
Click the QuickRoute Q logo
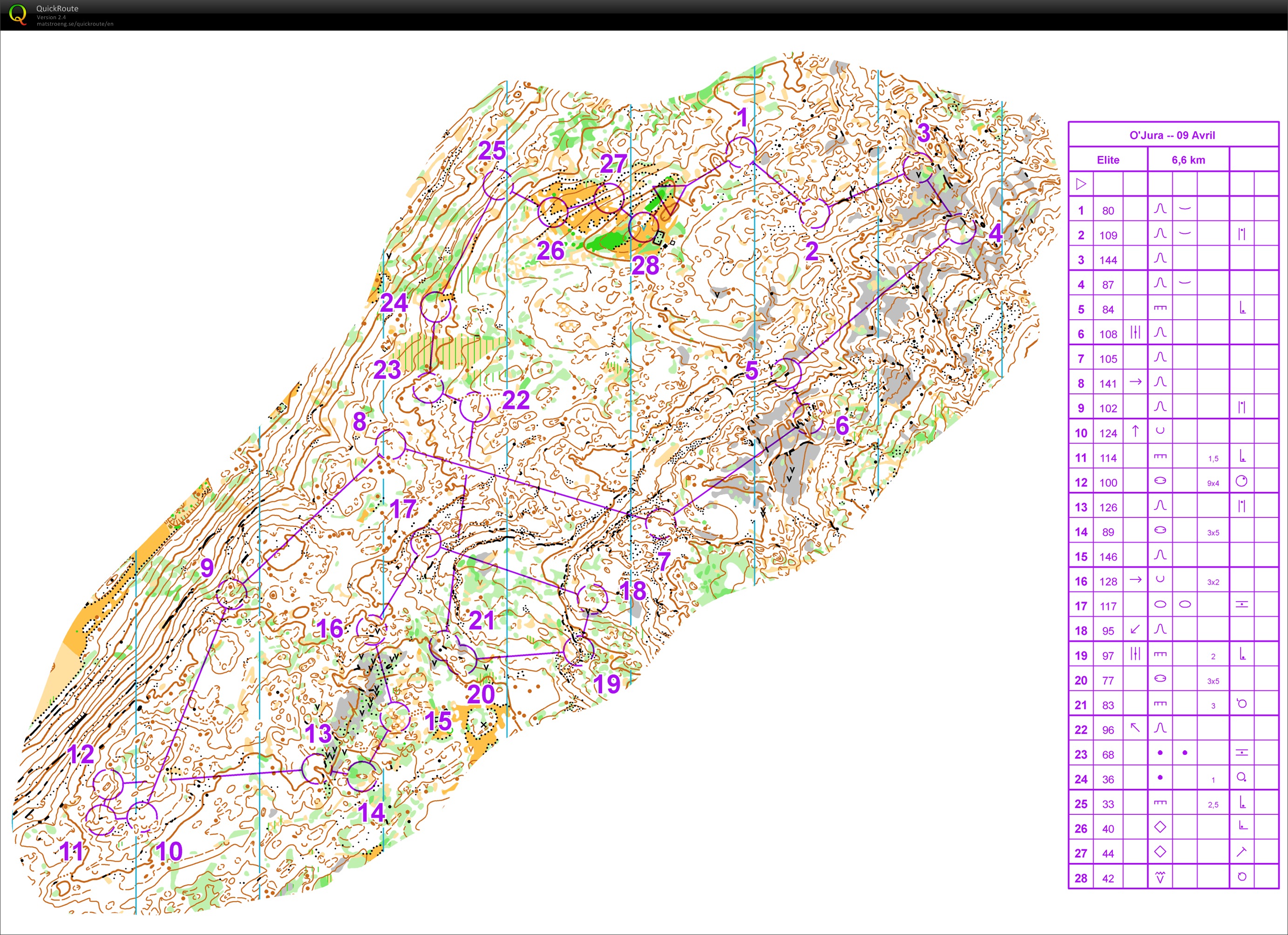tap(18, 14)
